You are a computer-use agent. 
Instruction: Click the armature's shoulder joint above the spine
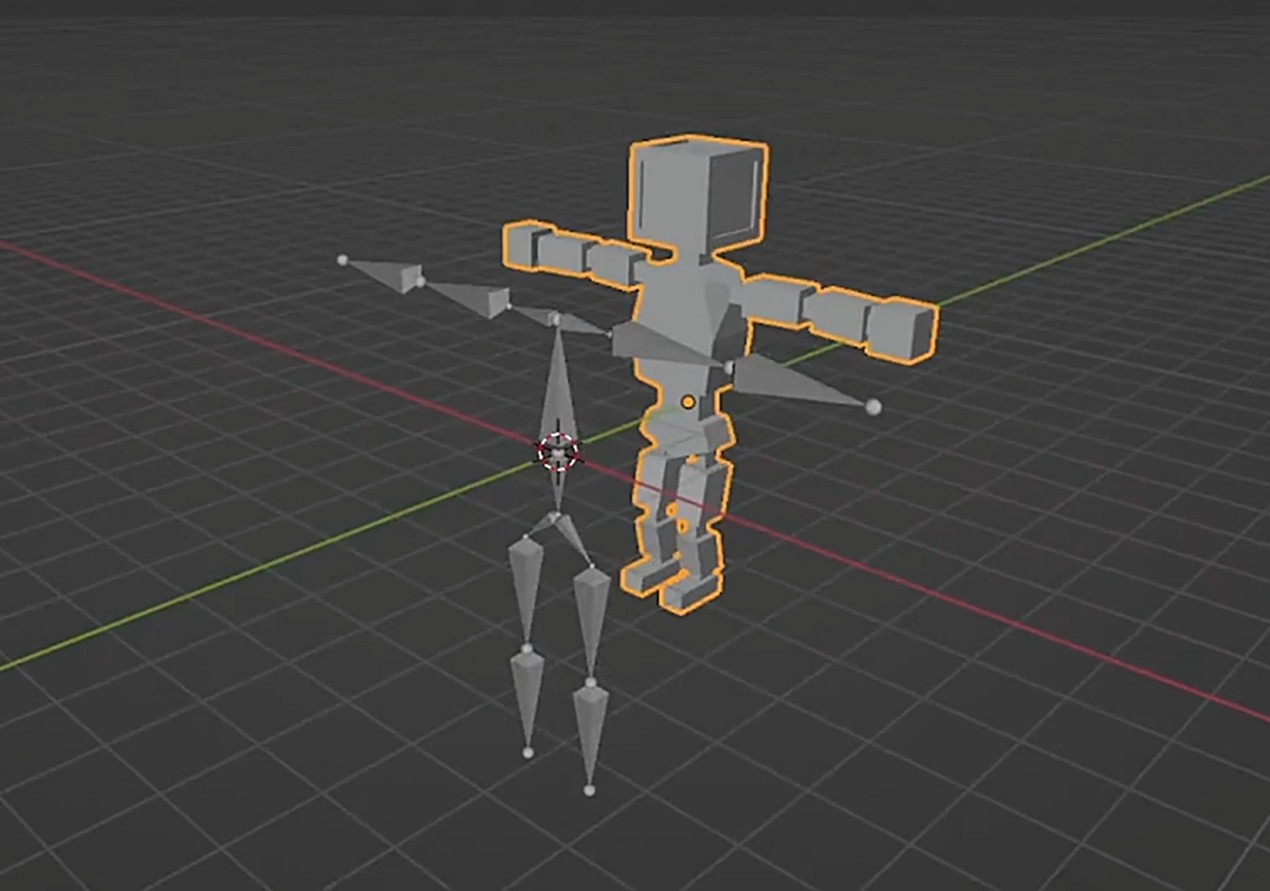tap(554, 318)
